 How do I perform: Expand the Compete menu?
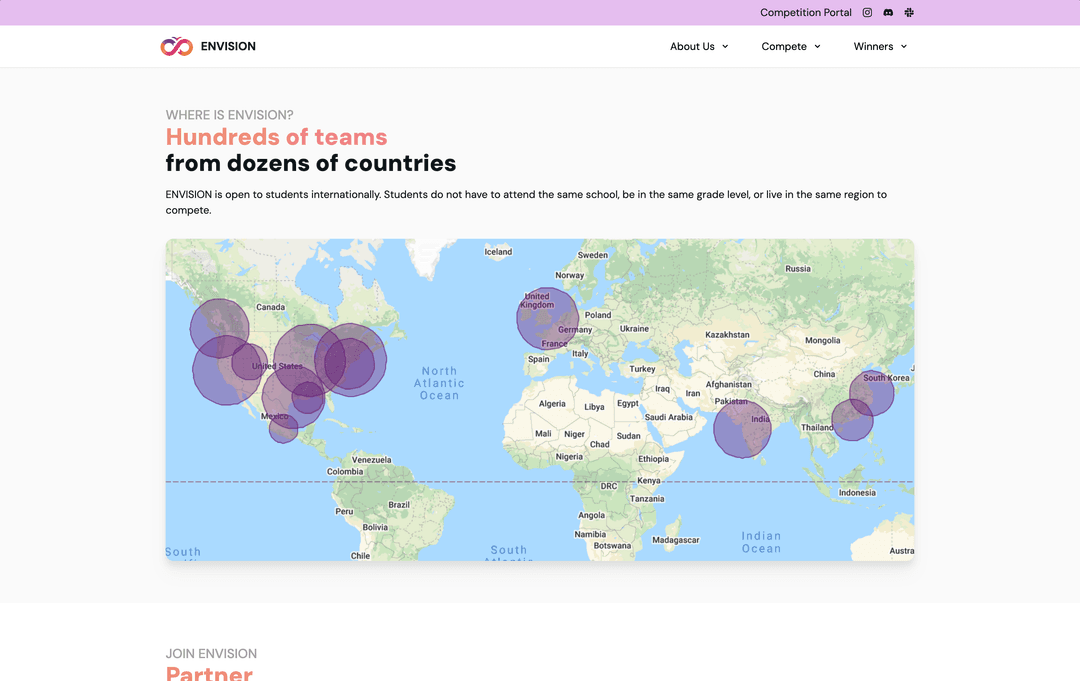791,46
